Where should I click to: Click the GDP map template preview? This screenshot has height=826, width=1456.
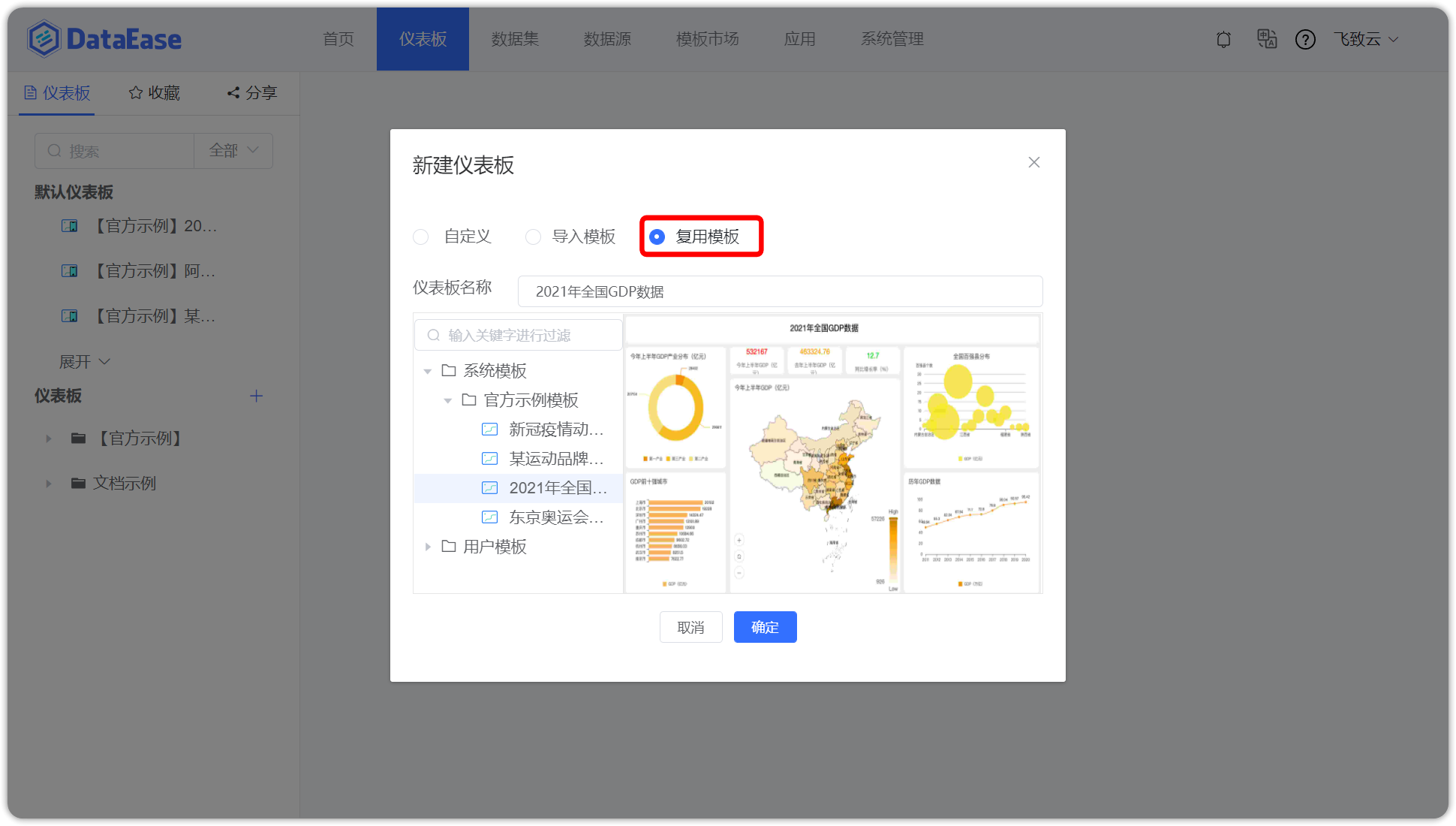point(832,454)
